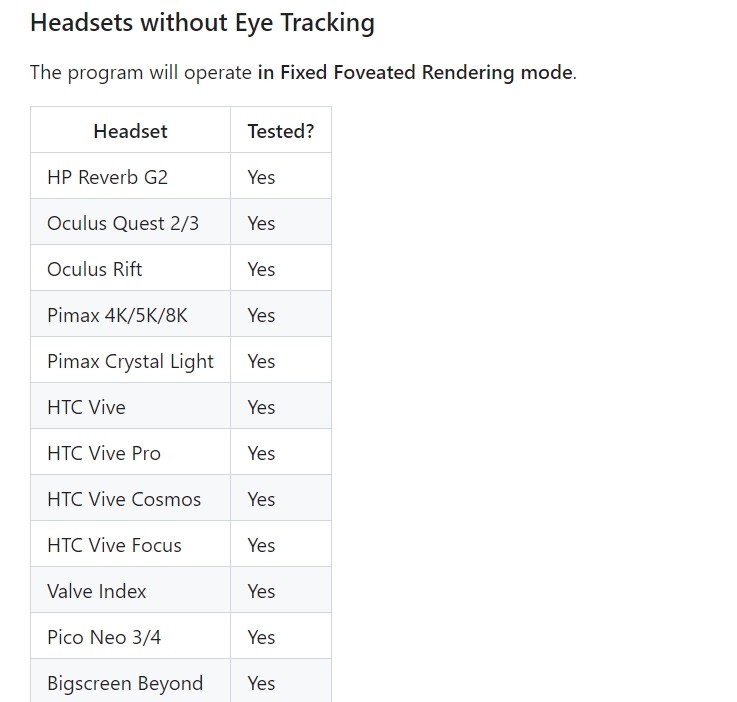Viewport: 737px width, 702px height.
Task: Click Yes in the Valve Index row
Action: [x=261, y=592]
